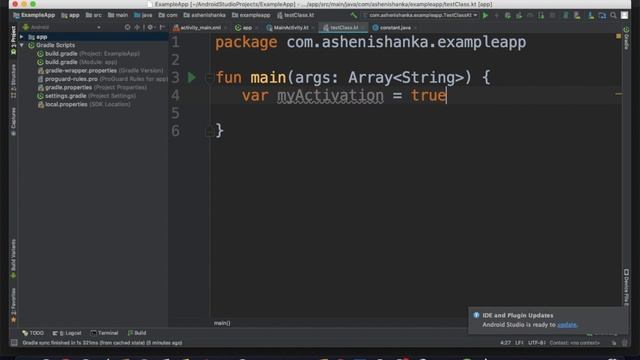This screenshot has height=360, width=640.
Task: Click the Project Structure icon in toolbar
Action: coord(602,16)
